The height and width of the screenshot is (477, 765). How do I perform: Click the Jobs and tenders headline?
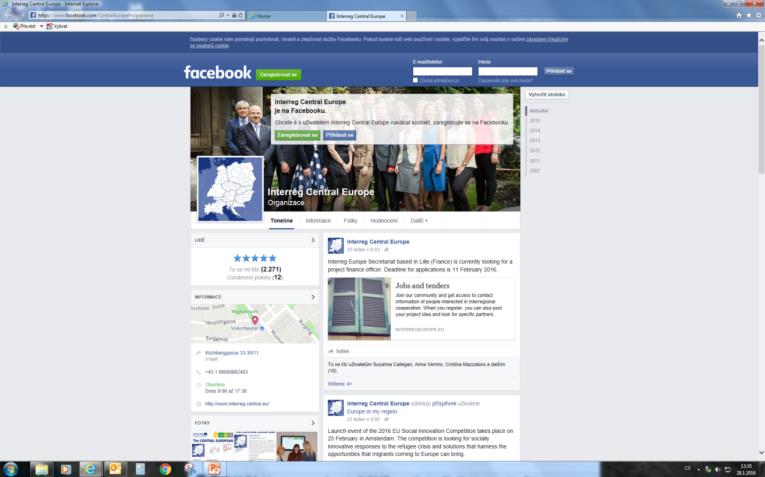point(423,286)
